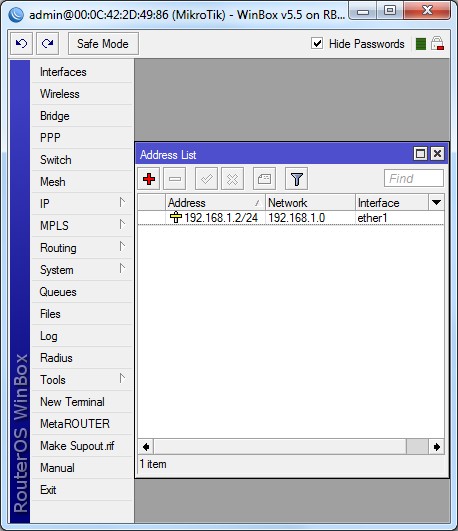Image resolution: width=458 pixels, height=531 pixels.
Task: Open New Terminal
Action: click(82, 402)
